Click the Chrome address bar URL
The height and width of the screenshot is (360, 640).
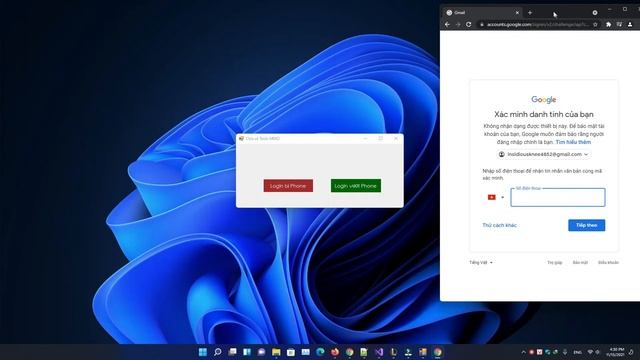pyautogui.click(x=537, y=24)
